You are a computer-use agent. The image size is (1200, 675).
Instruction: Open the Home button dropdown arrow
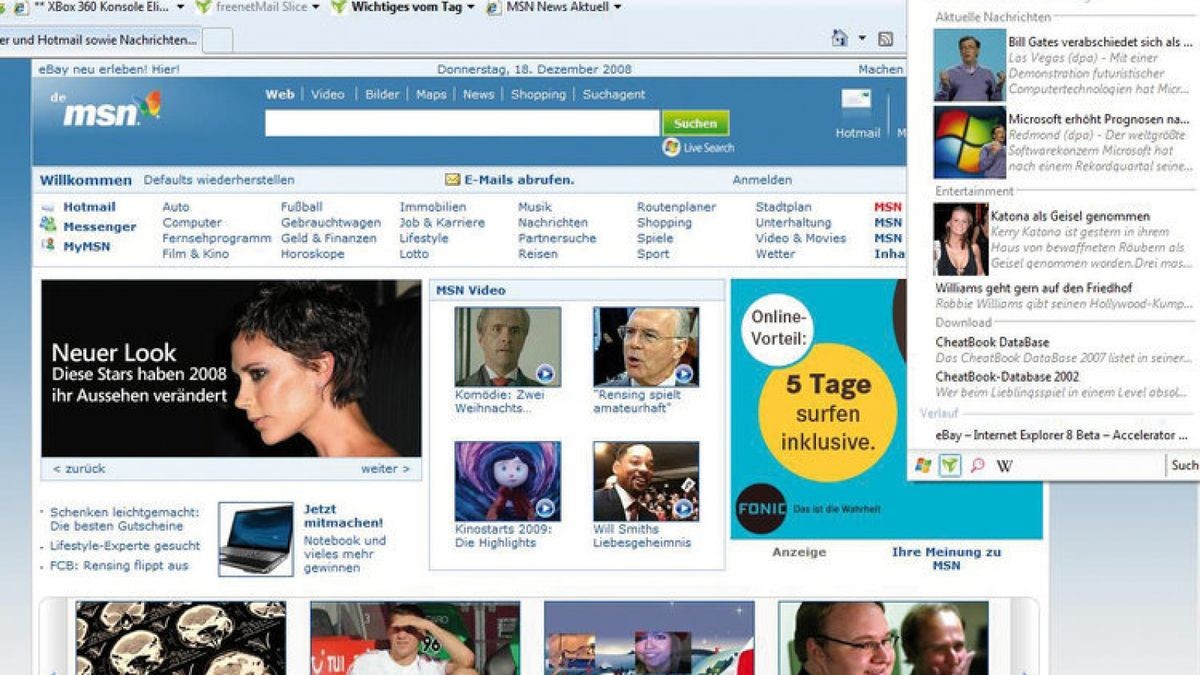pyautogui.click(x=862, y=37)
